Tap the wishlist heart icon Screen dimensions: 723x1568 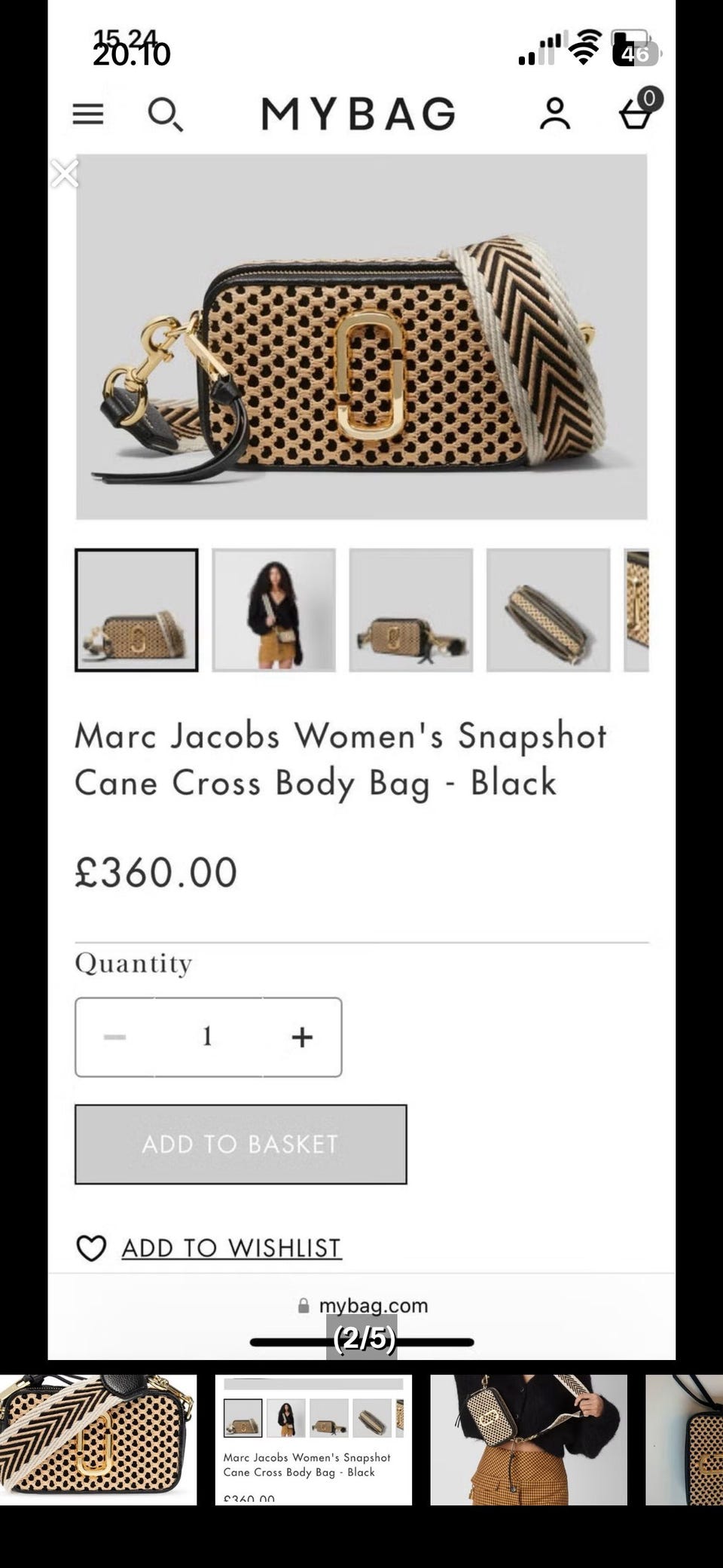pos(91,1248)
